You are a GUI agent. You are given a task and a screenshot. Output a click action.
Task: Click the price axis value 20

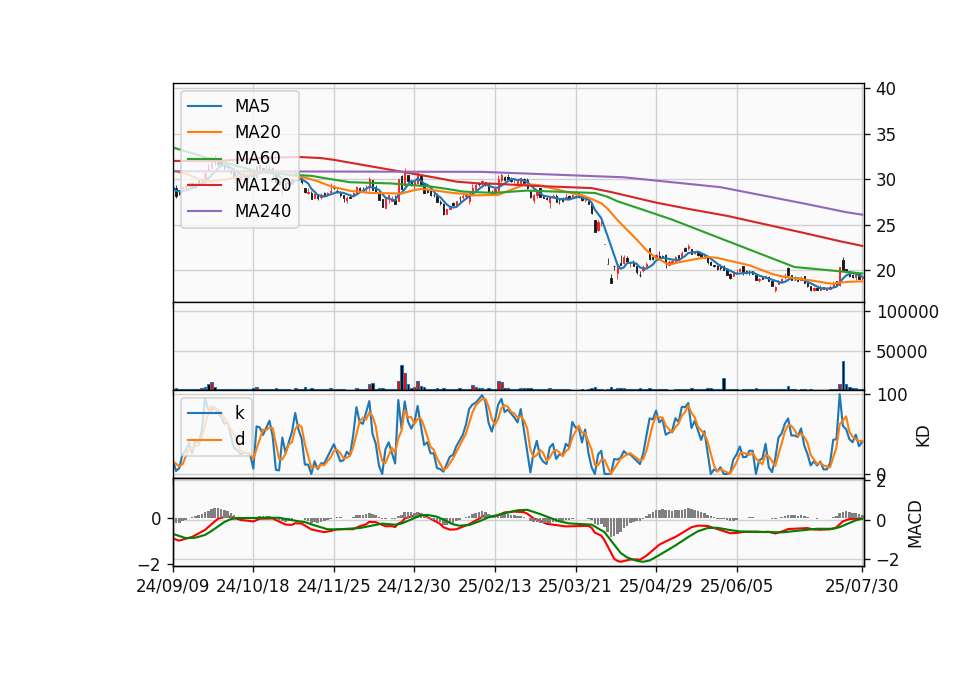point(885,271)
